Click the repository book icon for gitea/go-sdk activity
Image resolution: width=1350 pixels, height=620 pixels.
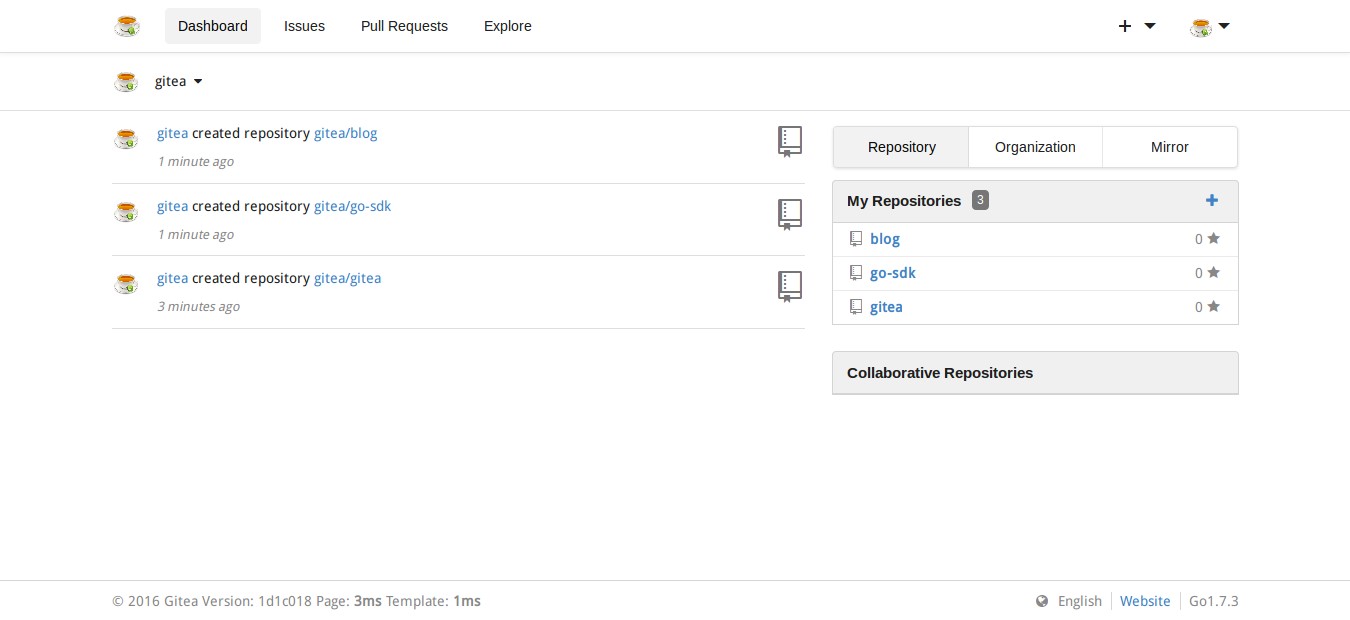coord(790,214)
